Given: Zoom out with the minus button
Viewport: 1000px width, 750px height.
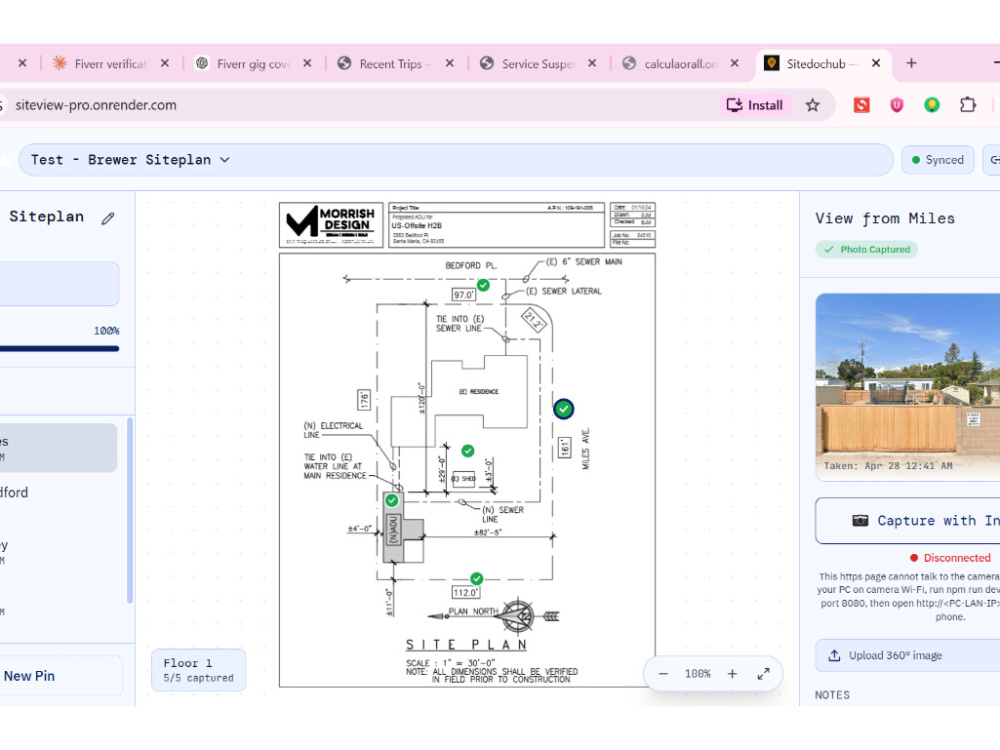Looking at the screenshot, I should [663, 673].
